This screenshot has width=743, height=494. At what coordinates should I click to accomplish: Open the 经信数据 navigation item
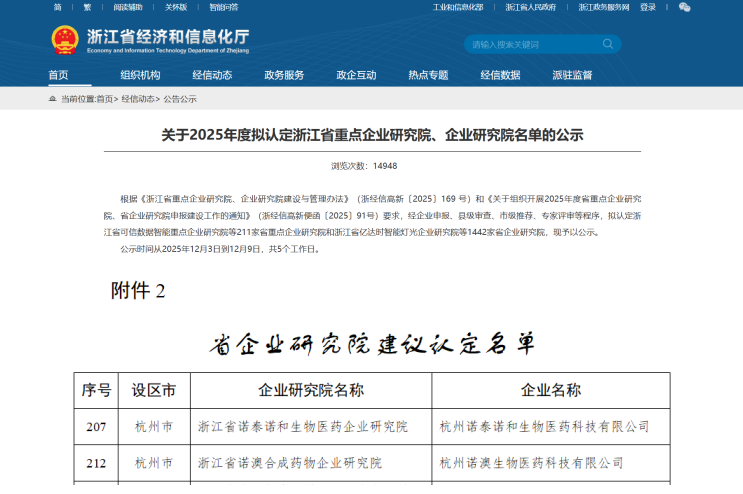[500, 75]
